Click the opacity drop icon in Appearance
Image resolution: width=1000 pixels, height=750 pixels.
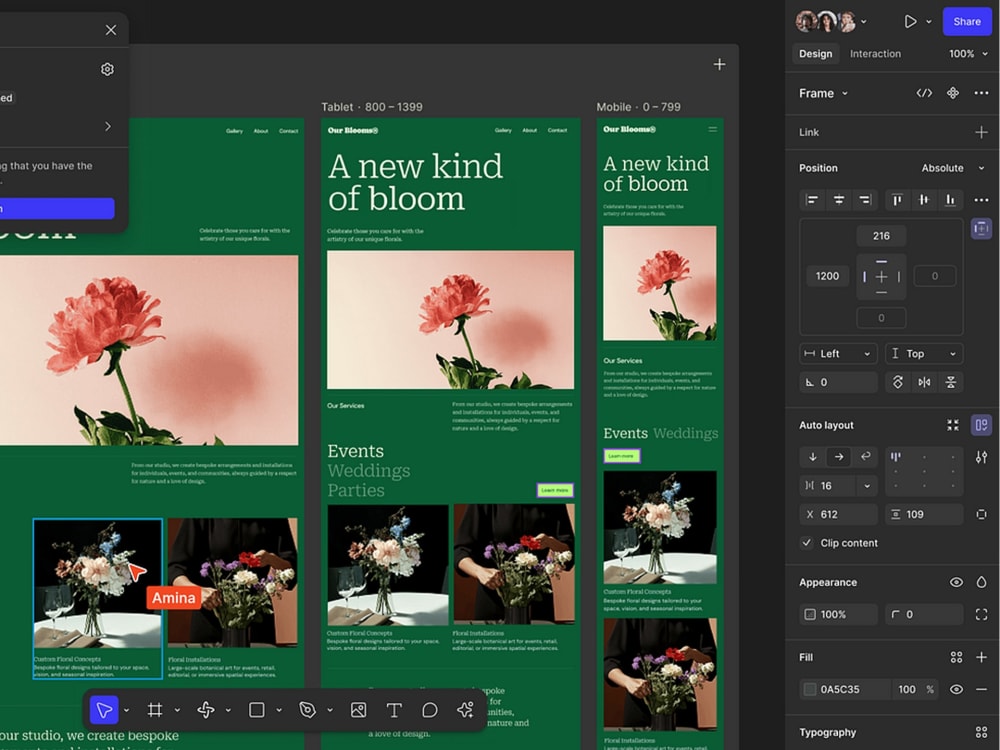[982, 582]
